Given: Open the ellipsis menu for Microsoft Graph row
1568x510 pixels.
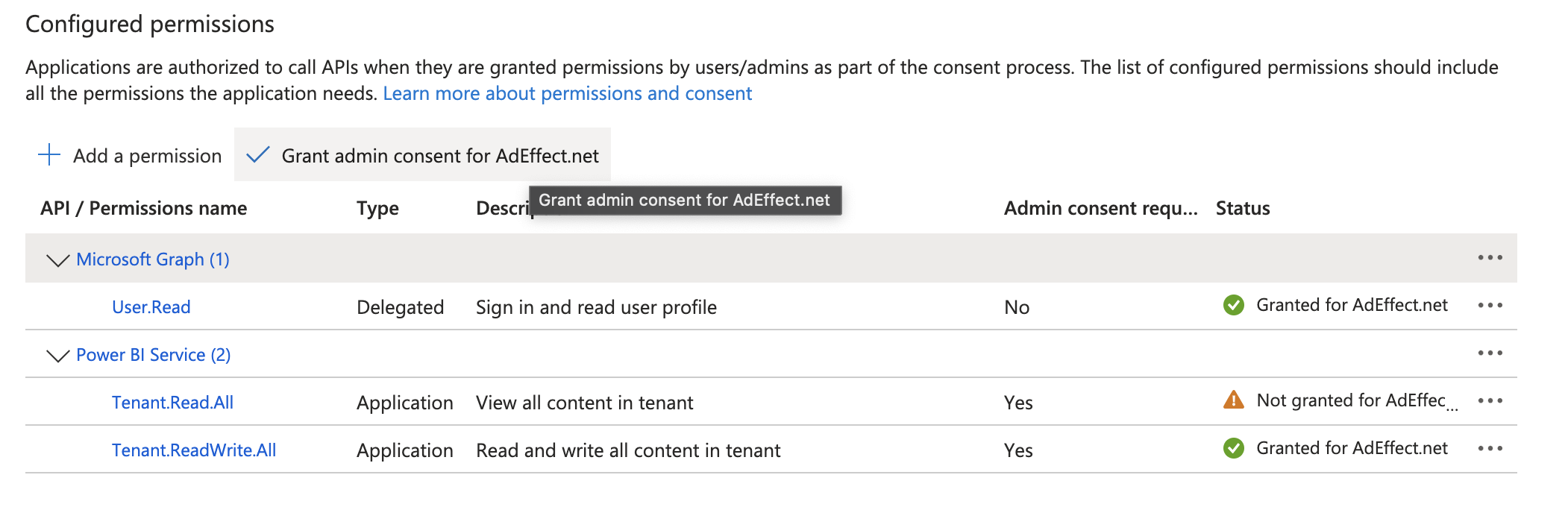Looking at the screenshot, I should [1490, 258].
